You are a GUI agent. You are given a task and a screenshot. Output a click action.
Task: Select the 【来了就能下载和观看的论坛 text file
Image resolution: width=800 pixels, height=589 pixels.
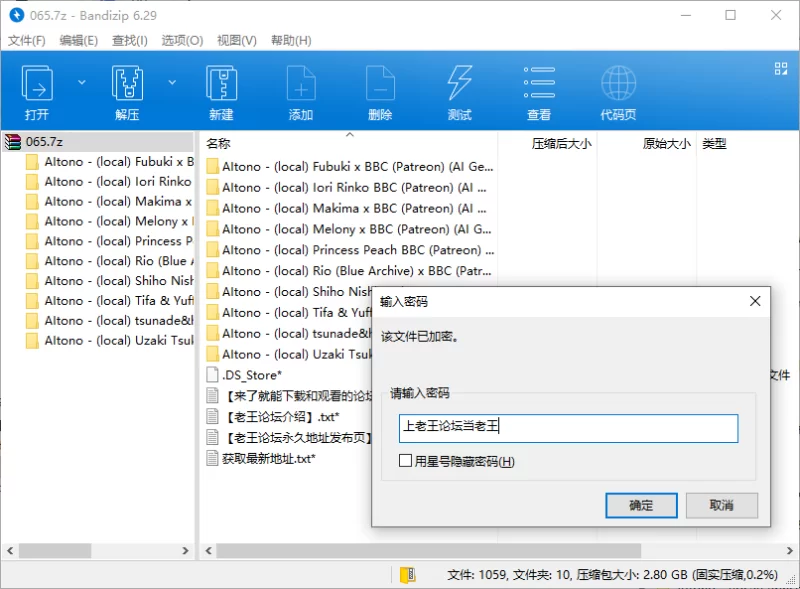click(289, 396)
